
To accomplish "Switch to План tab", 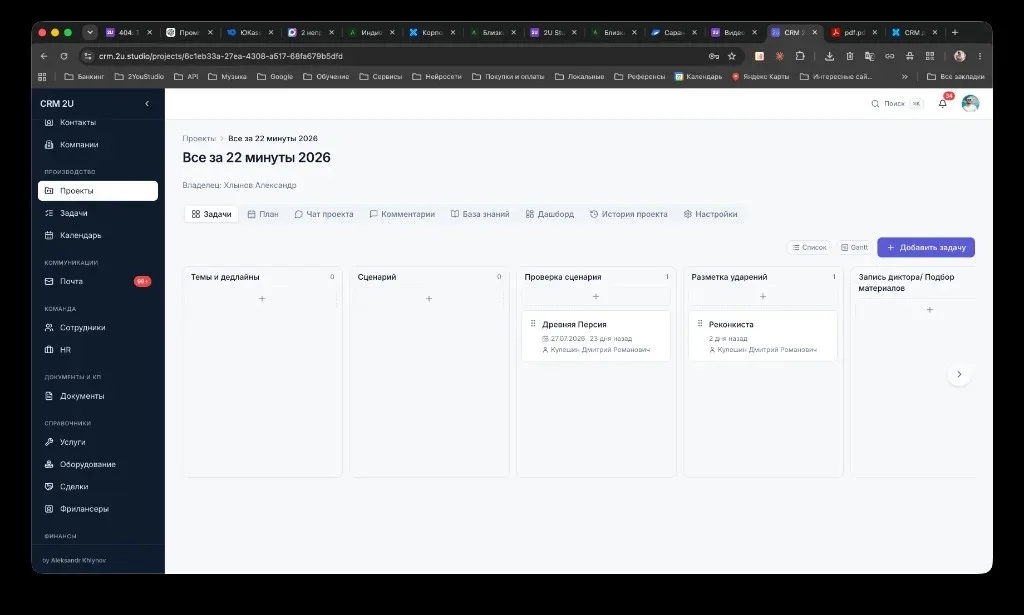I will [263, 214].
